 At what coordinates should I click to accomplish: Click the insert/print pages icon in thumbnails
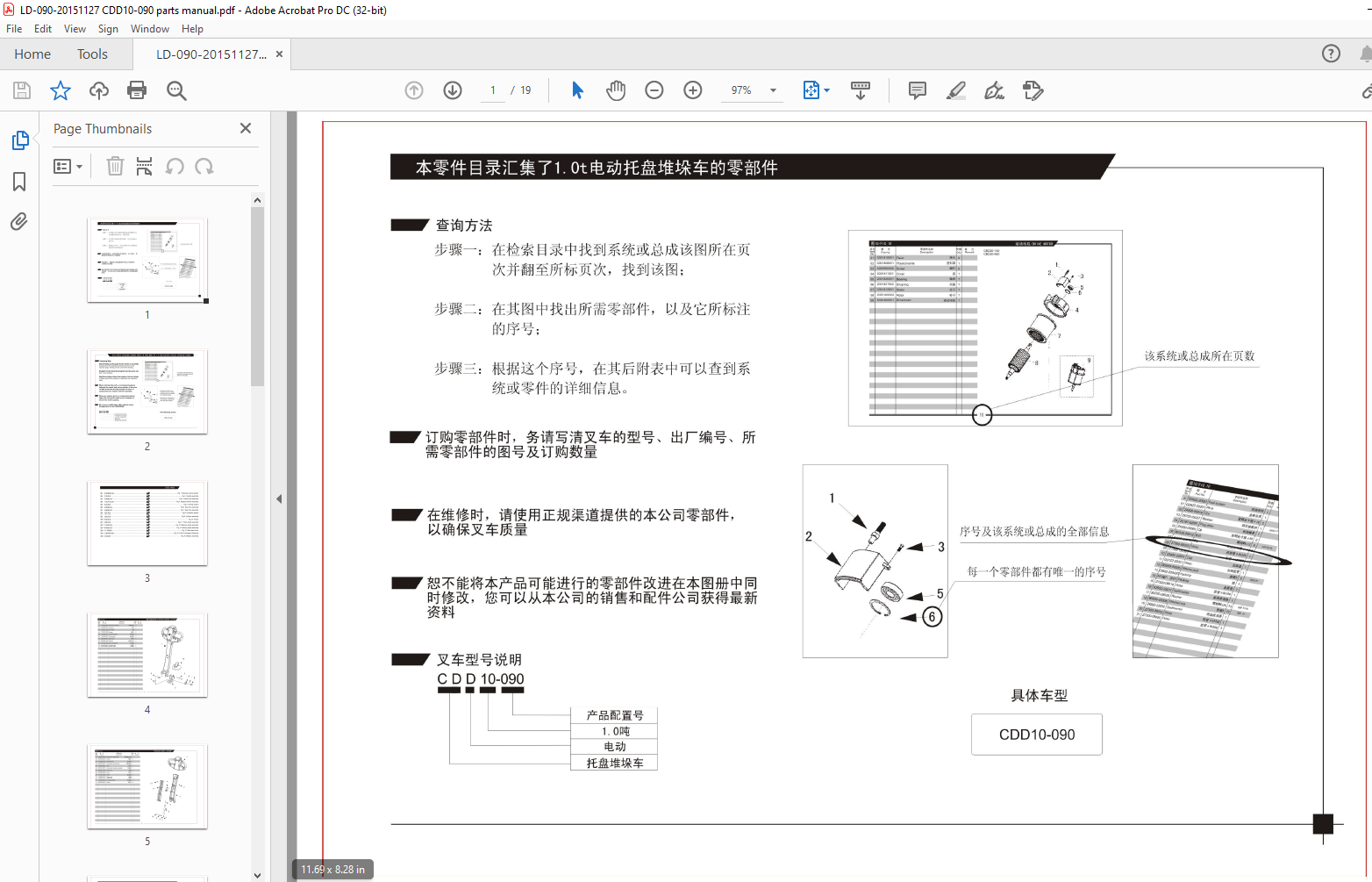145,166
